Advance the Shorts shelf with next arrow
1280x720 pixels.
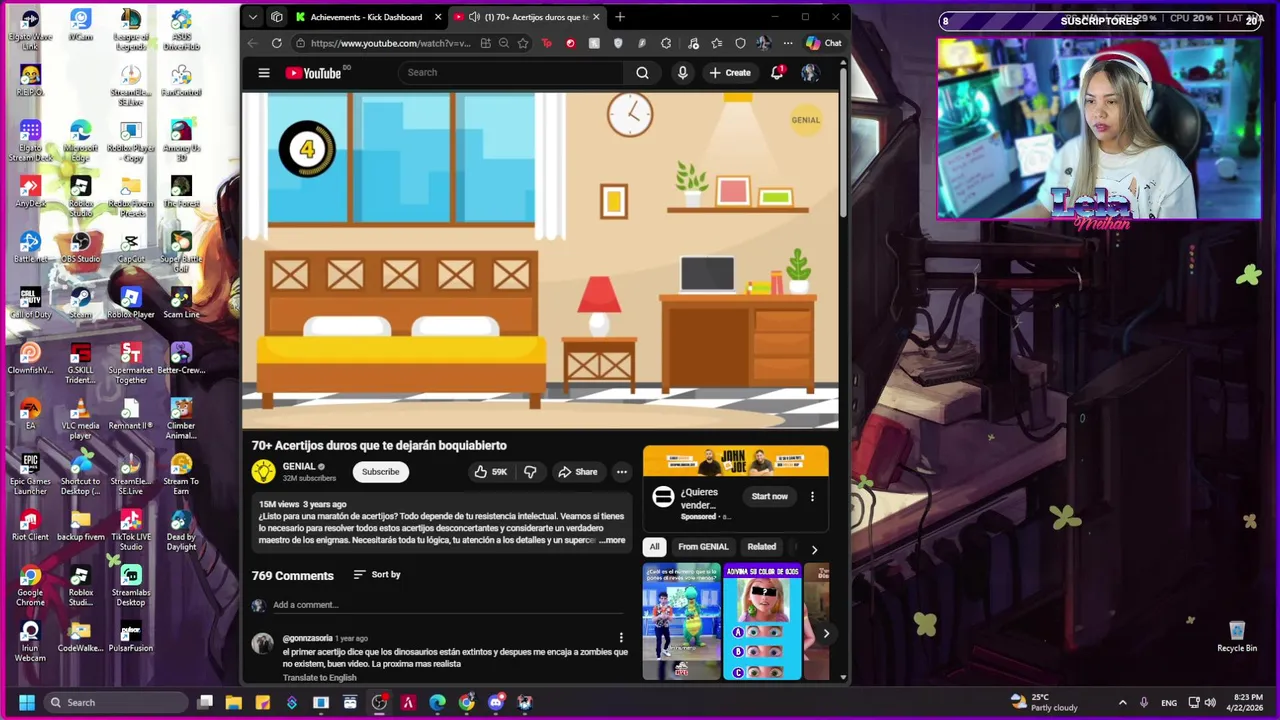(x=826, y=633)
